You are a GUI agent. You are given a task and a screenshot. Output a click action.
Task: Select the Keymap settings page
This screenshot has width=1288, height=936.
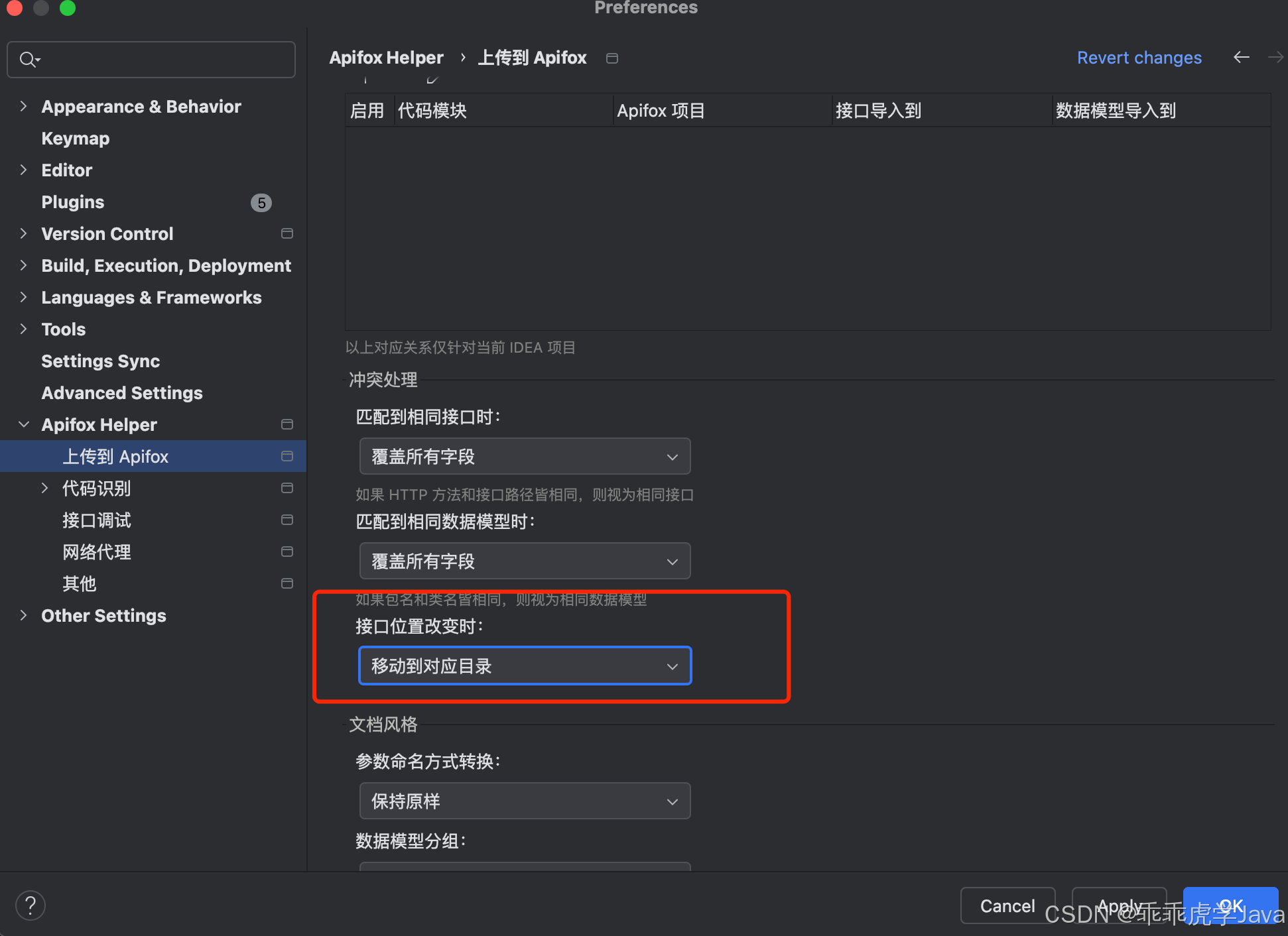(75, 138)
